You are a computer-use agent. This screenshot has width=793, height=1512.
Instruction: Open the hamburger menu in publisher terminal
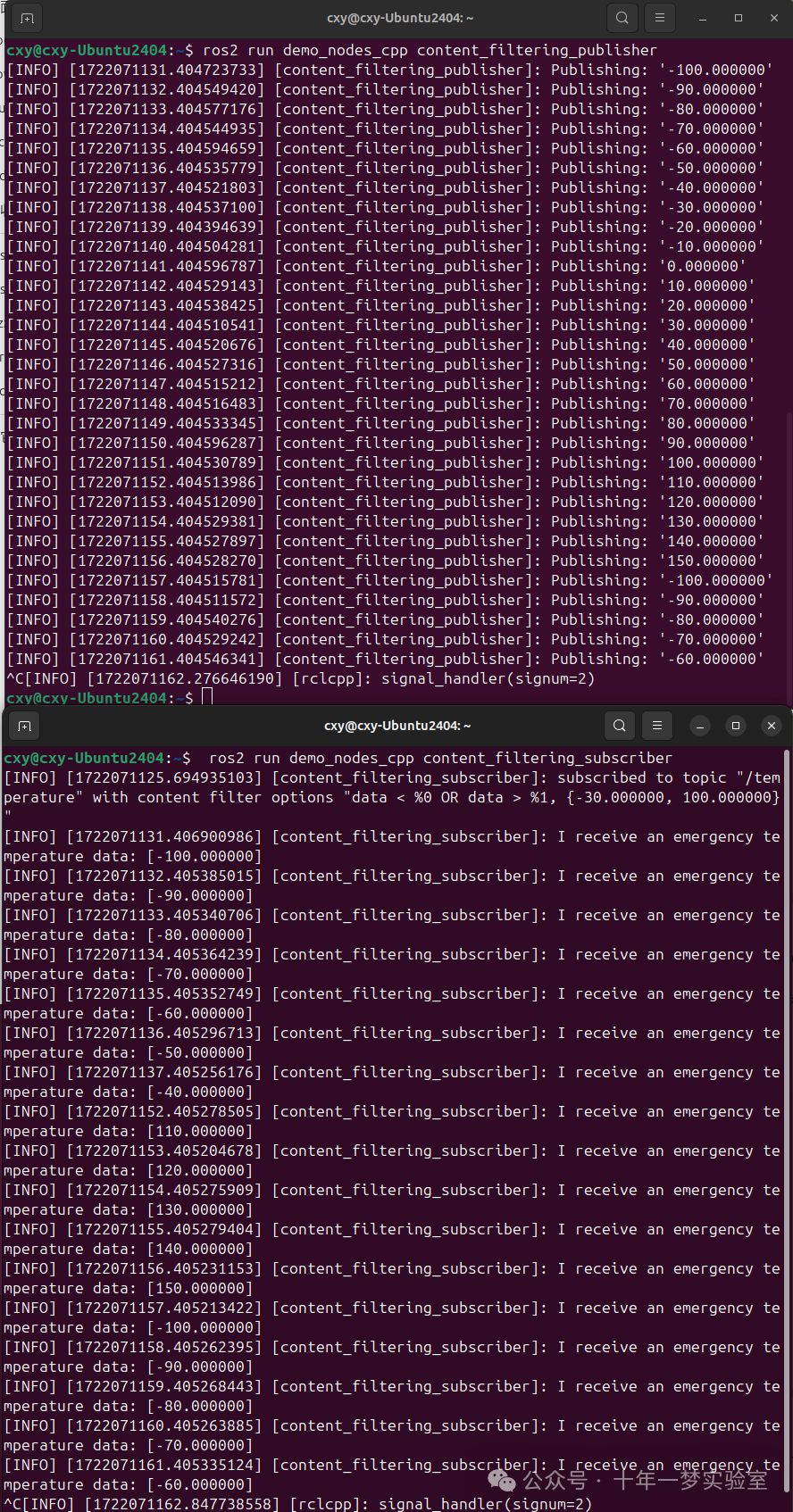pos(660,18)
